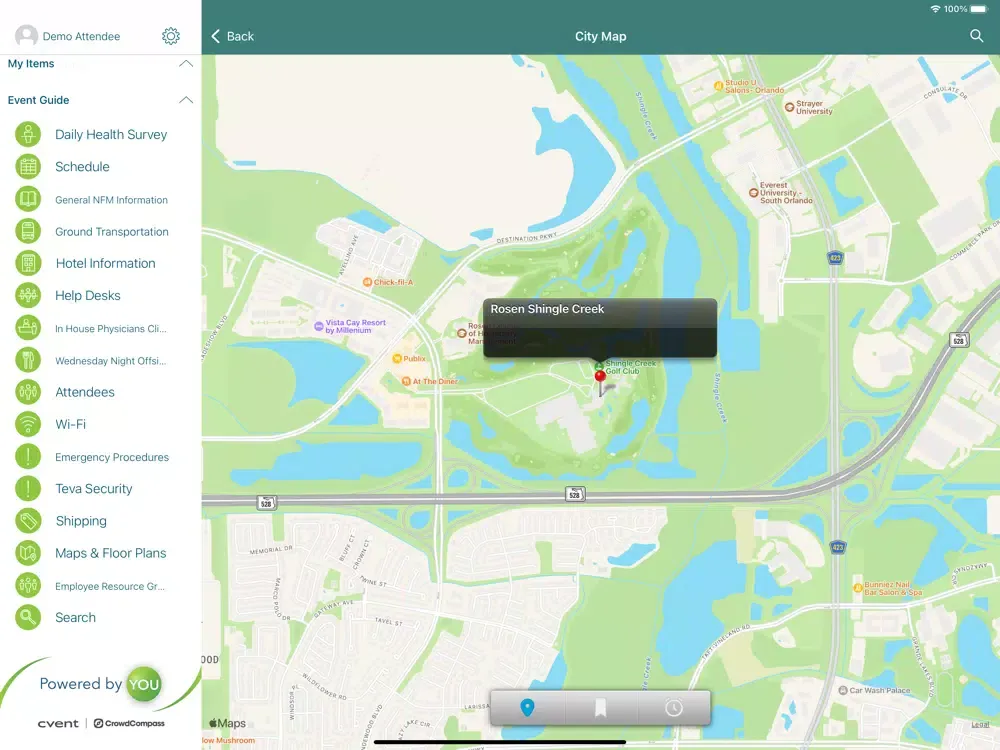Click the General NFM Information book icon

click(x=28, y=199)
